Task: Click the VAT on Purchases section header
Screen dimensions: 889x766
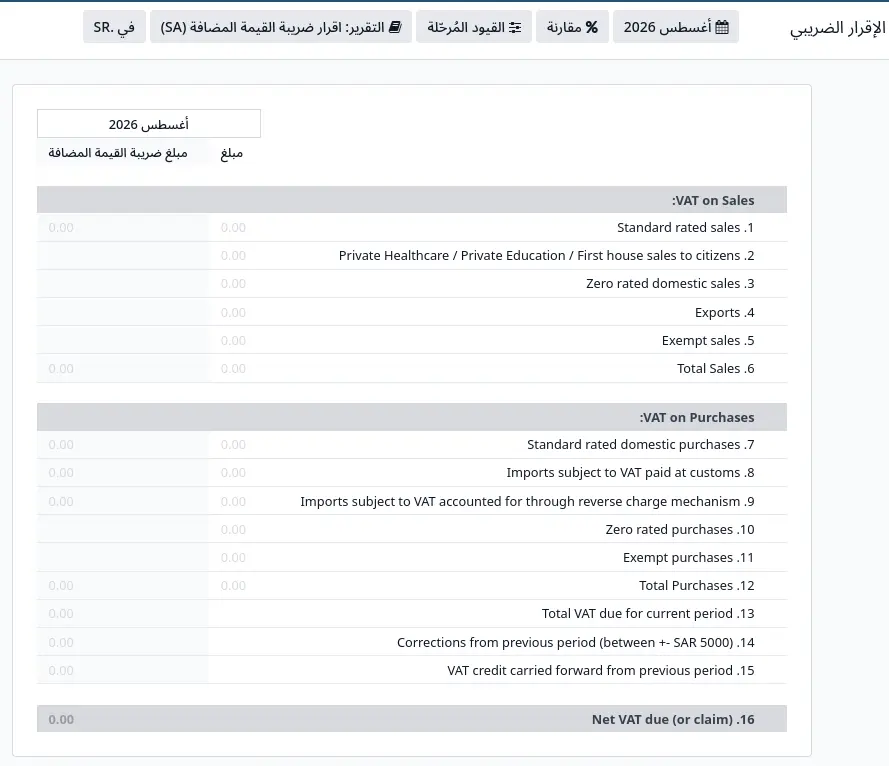Action: coord(412,417)
